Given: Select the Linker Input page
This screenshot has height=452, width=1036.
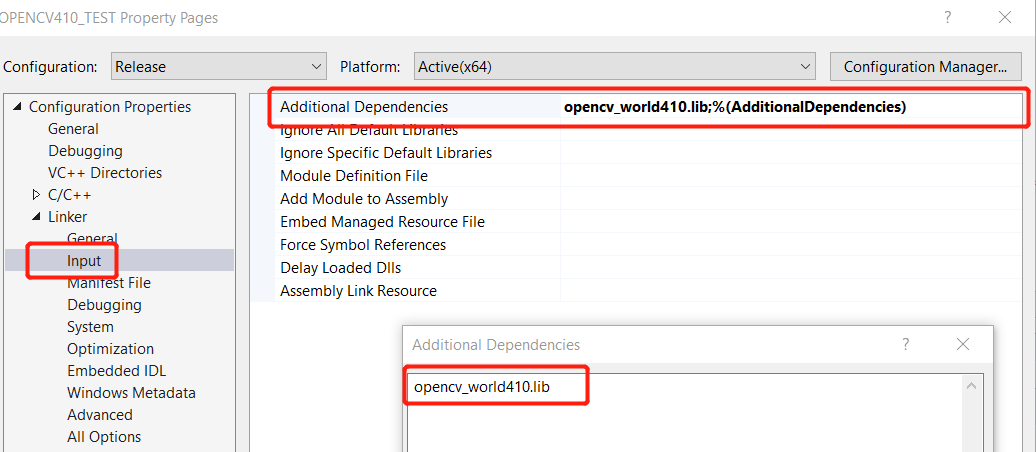Looking at the screenshot, I should click(84, 261).
